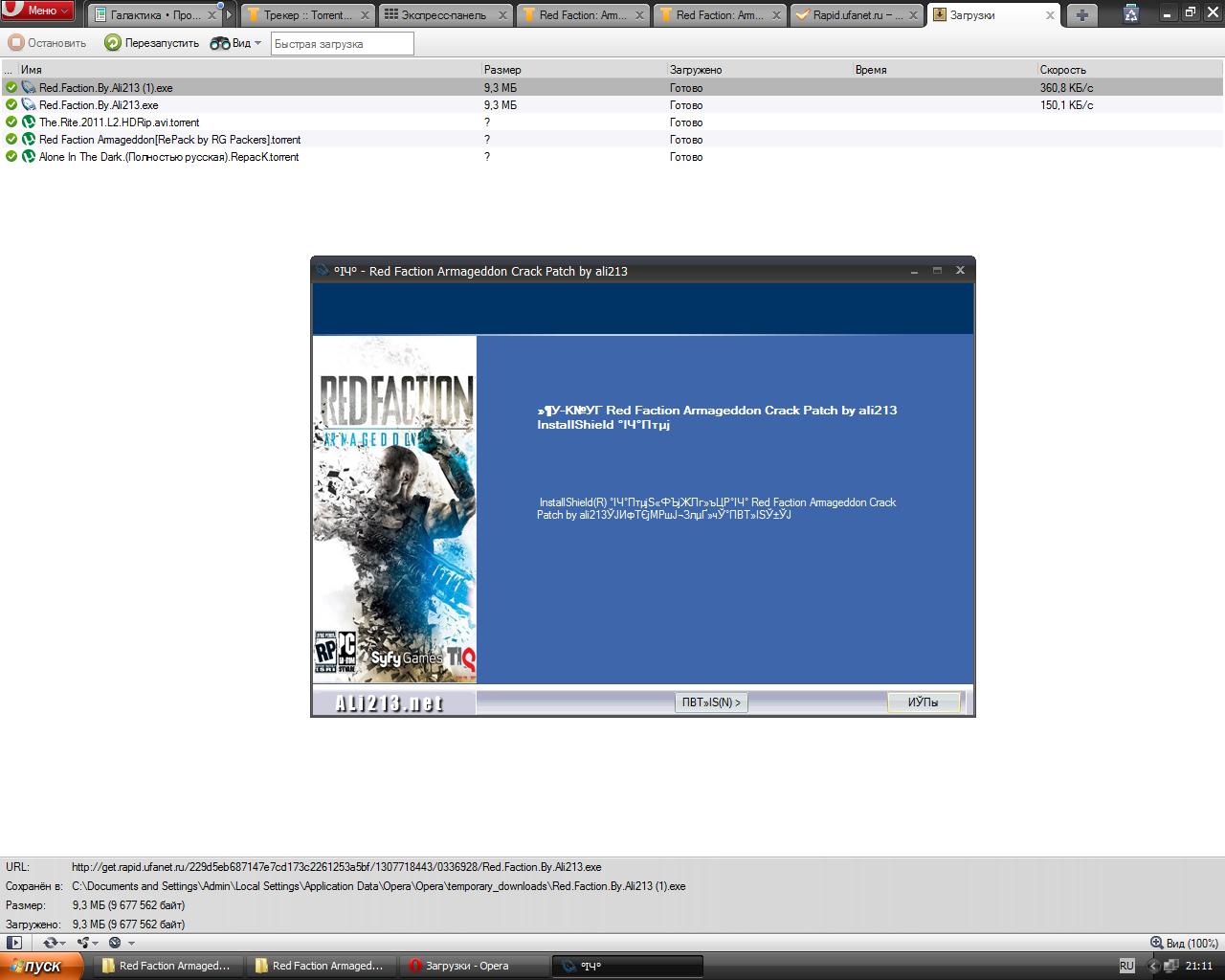
Task: Open the Opera Link sync icon
Action: (x=50, y=943)
